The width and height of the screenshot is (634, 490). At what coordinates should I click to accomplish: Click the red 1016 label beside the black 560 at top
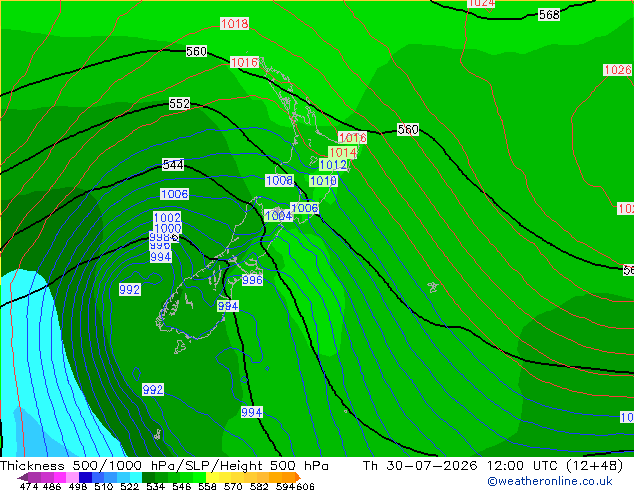tap(244, 62)
